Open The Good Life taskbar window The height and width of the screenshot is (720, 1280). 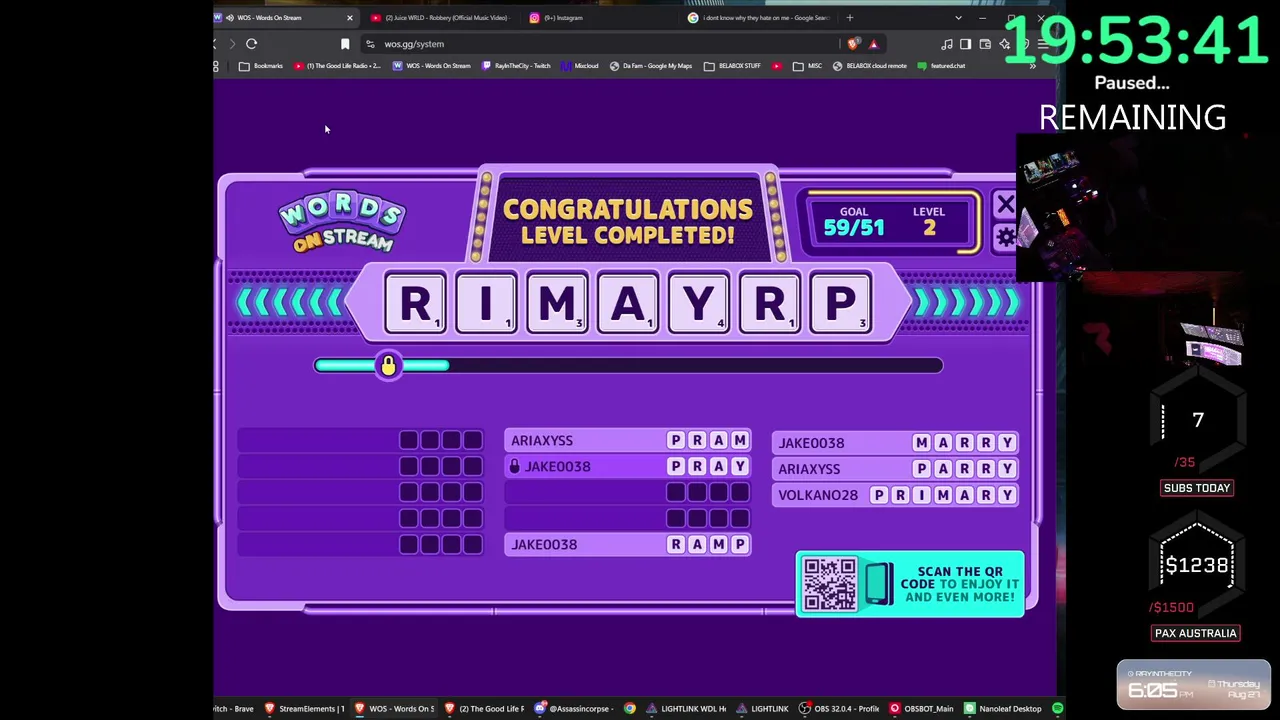[x=484, y=709]
